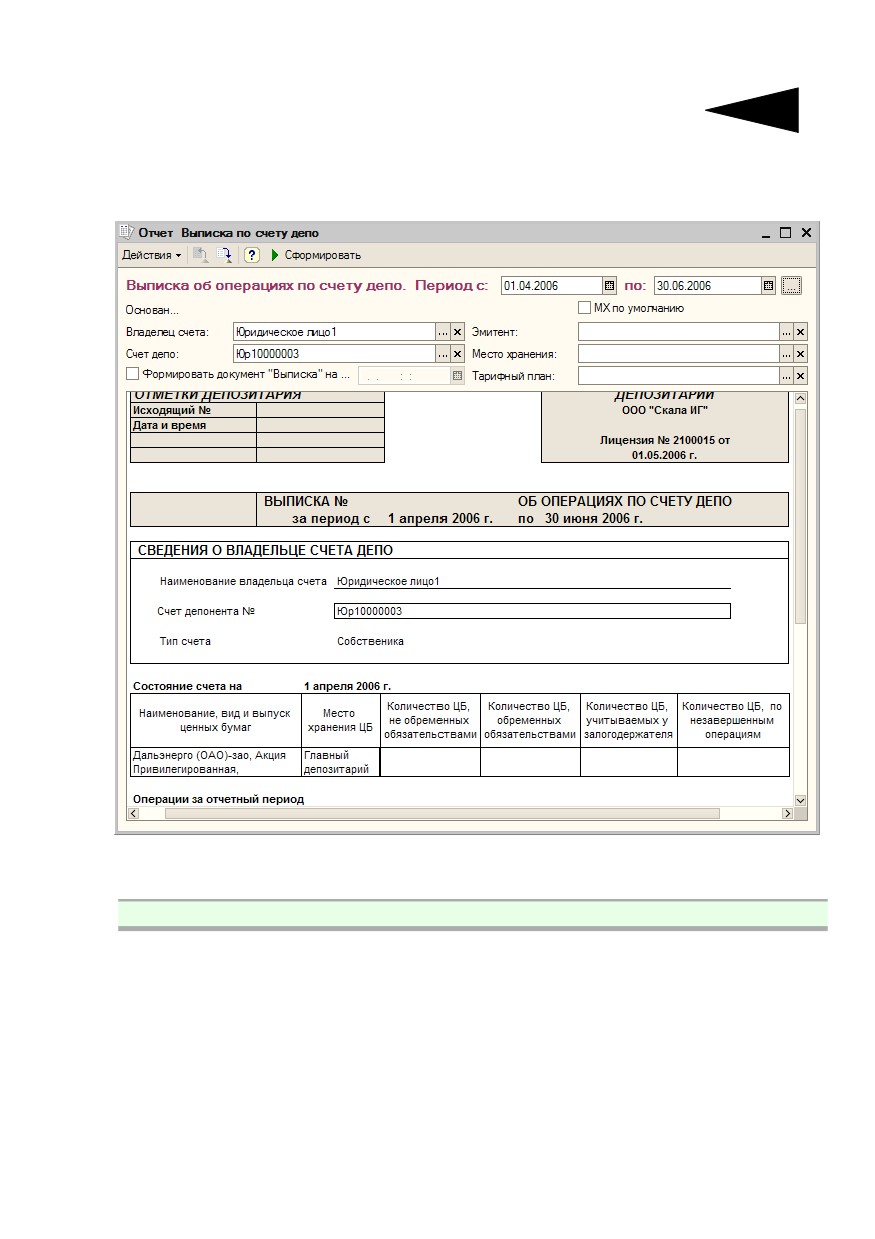Image resolution: width=875 pixels, height=1239 pixels.
Task: Open calendar for period end date
Action: click(x=768, y=286)
